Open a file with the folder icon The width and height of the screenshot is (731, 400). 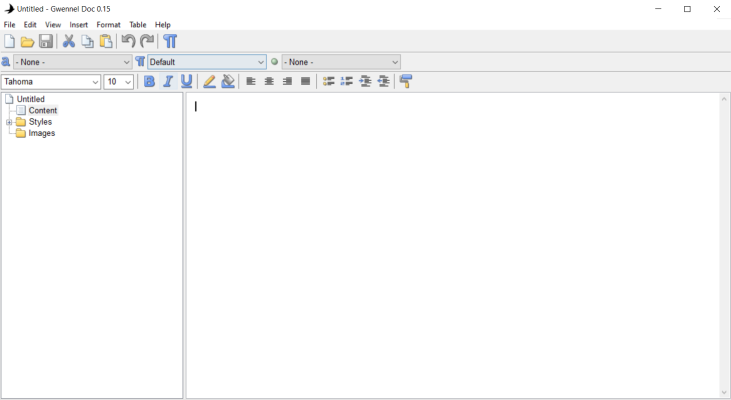[27, 41]
